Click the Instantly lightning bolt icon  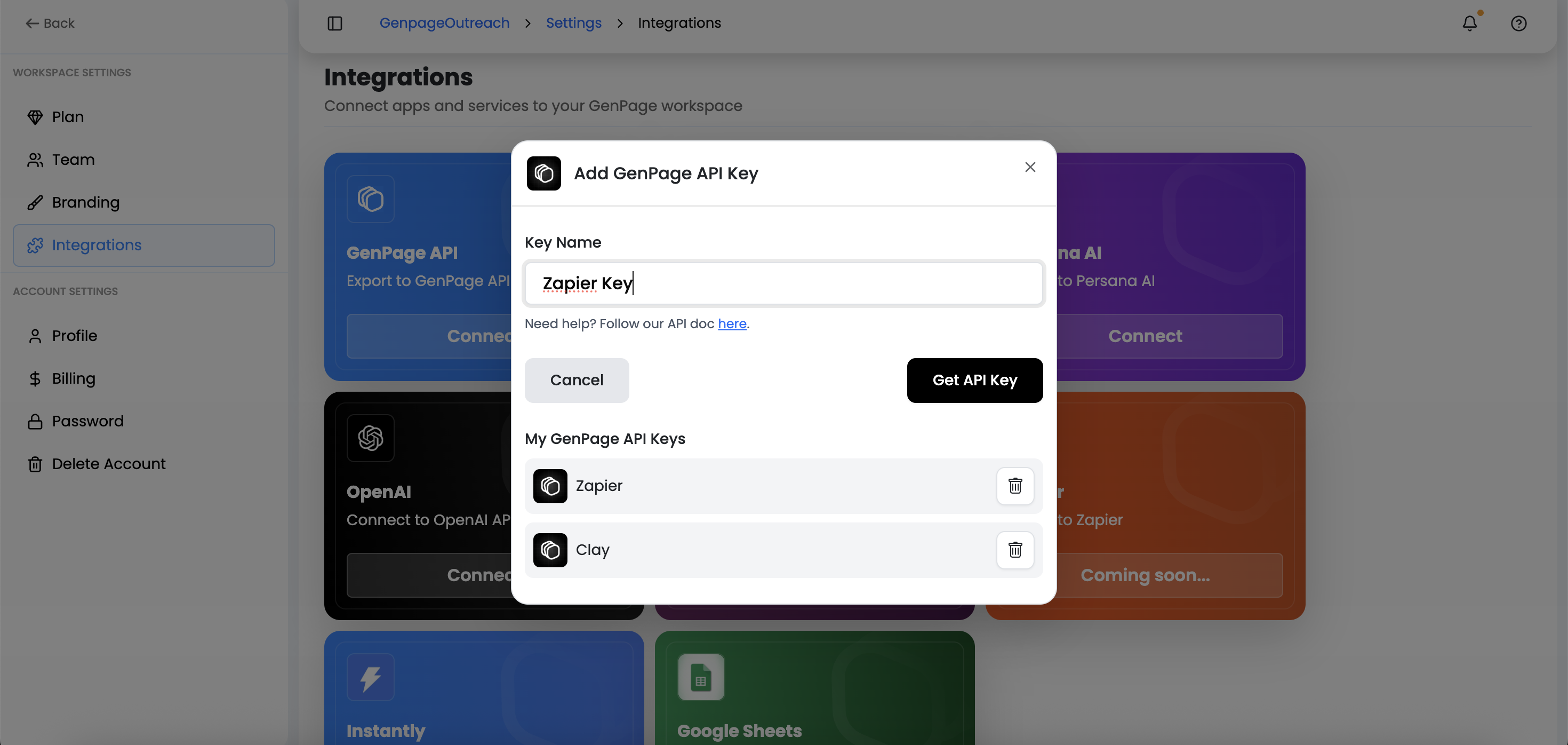coord(370,677)
